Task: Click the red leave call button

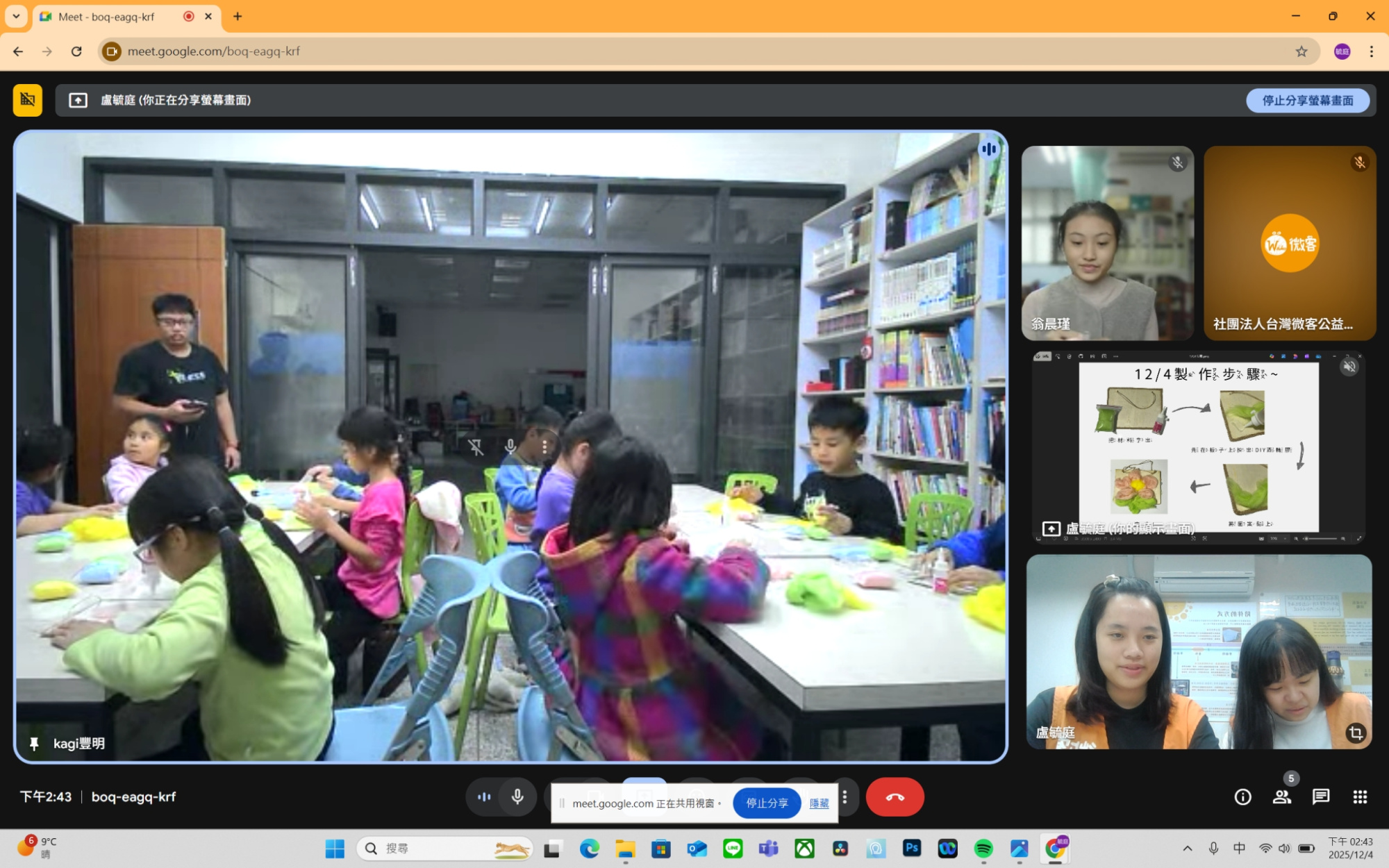Action: pos(895,797)
